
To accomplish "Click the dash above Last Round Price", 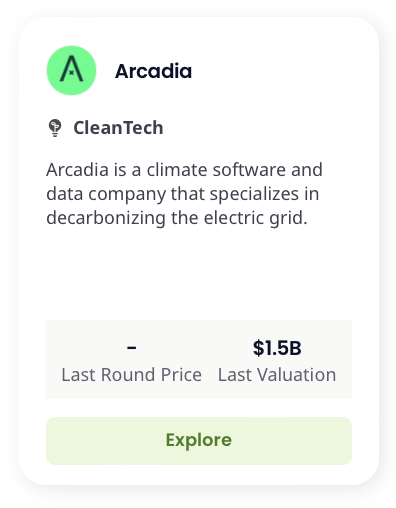I will (x=132, y=348).
